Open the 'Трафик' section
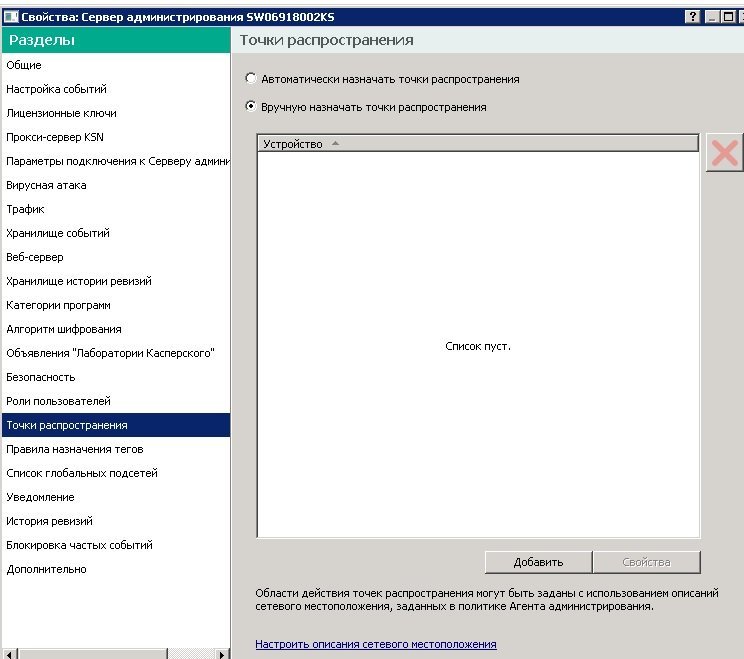The height and width of the screenshot is (659, 744). pyautogui.click(x=116, y=209)
